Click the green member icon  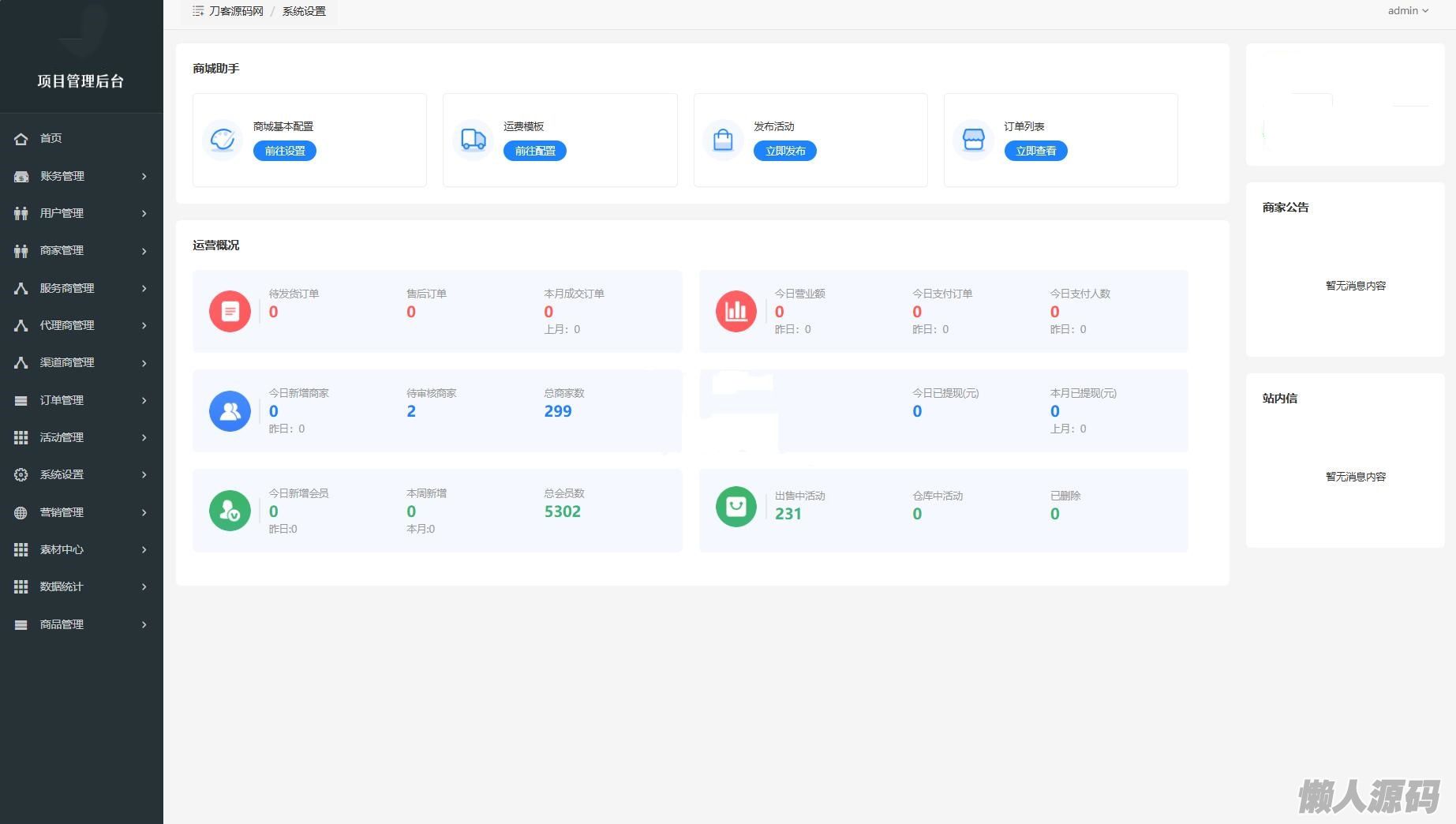230,511
